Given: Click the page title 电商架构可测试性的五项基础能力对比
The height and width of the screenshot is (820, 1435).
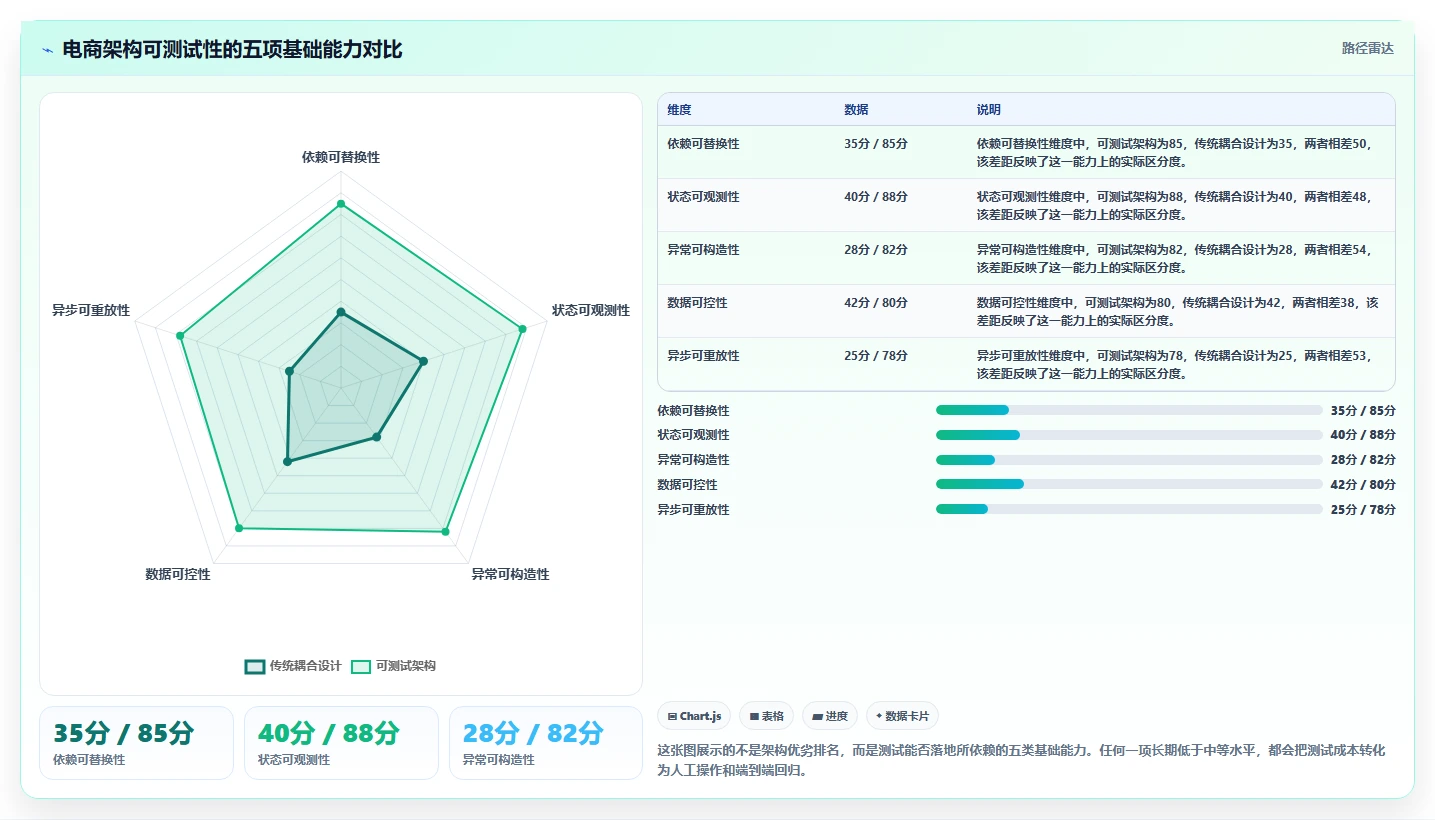Looking at the screenshot, I should point(232,50).
